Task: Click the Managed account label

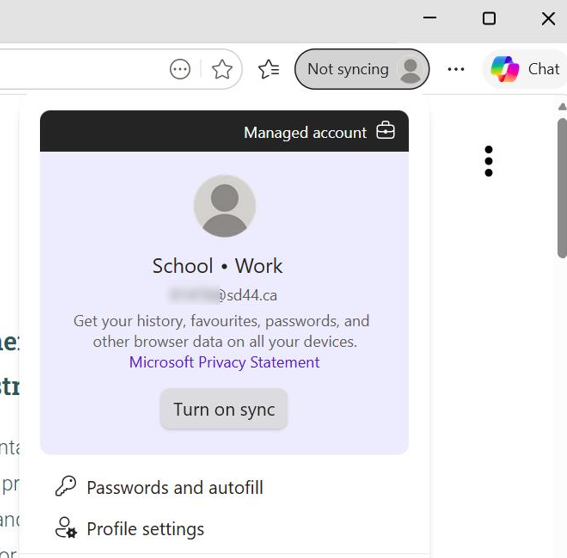Action: pyautogui.click(x=305, y=133)
